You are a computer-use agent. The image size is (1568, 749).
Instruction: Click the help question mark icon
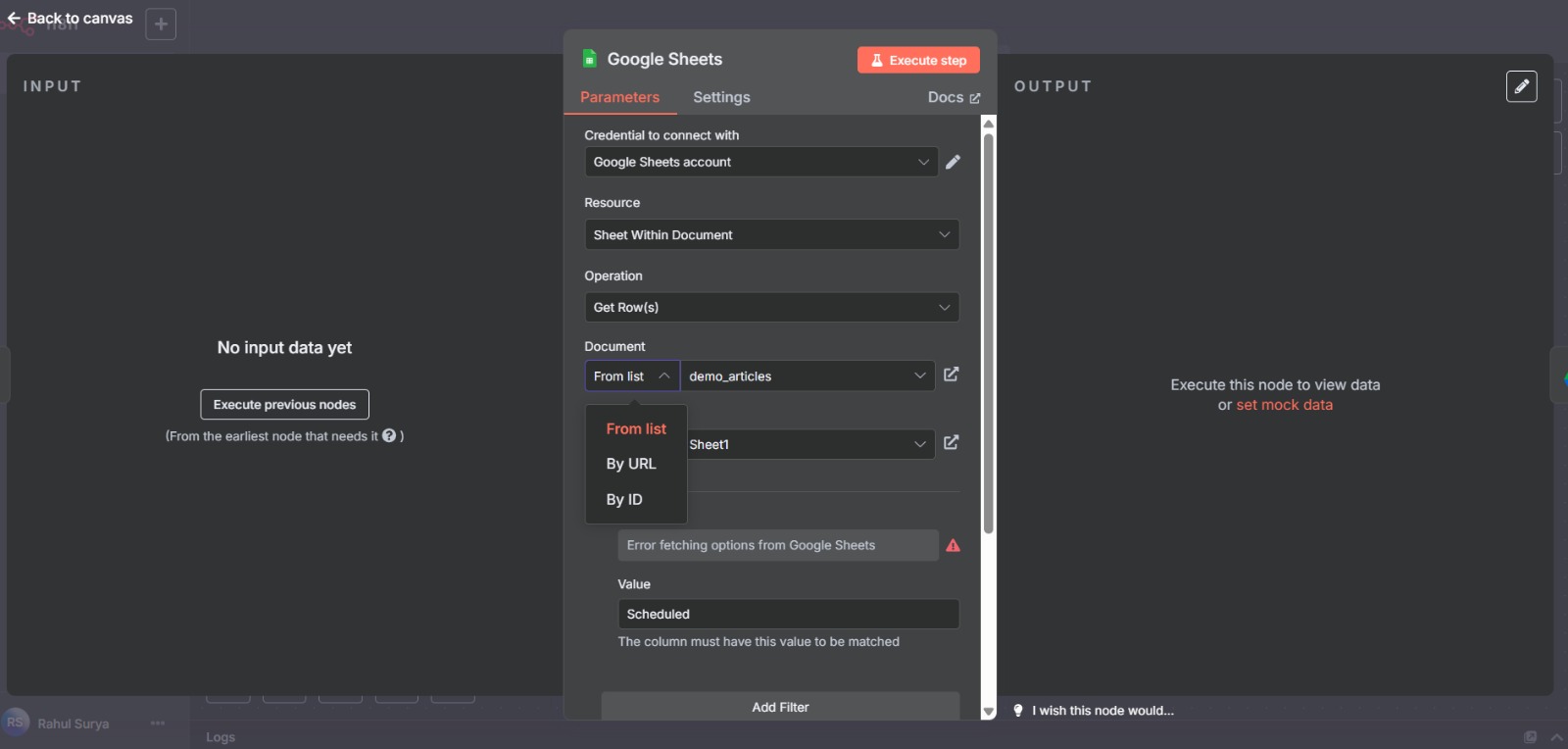click(x=389, y=435)
